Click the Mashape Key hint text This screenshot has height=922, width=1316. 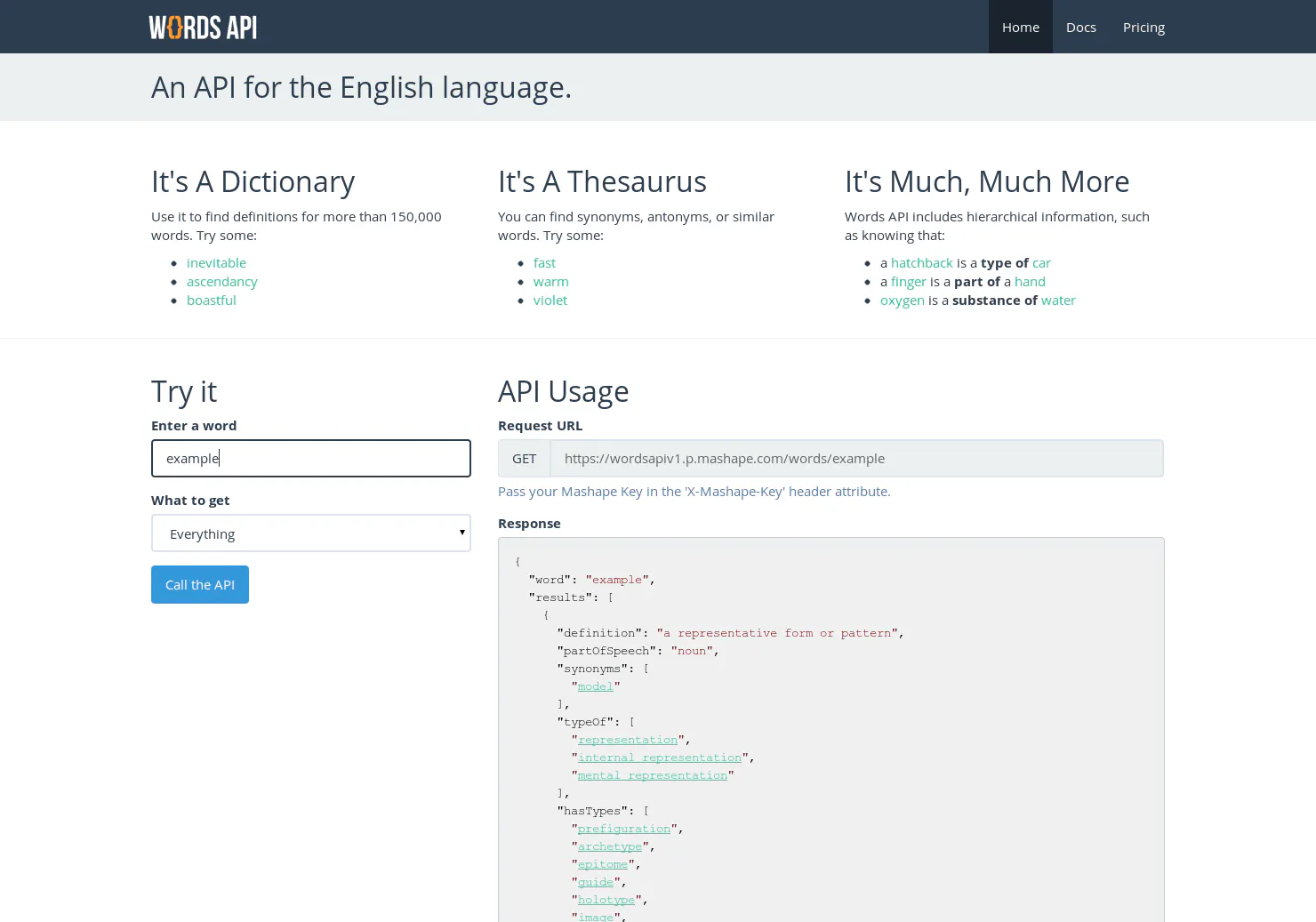pyautogui.click(x=694, y=492)
